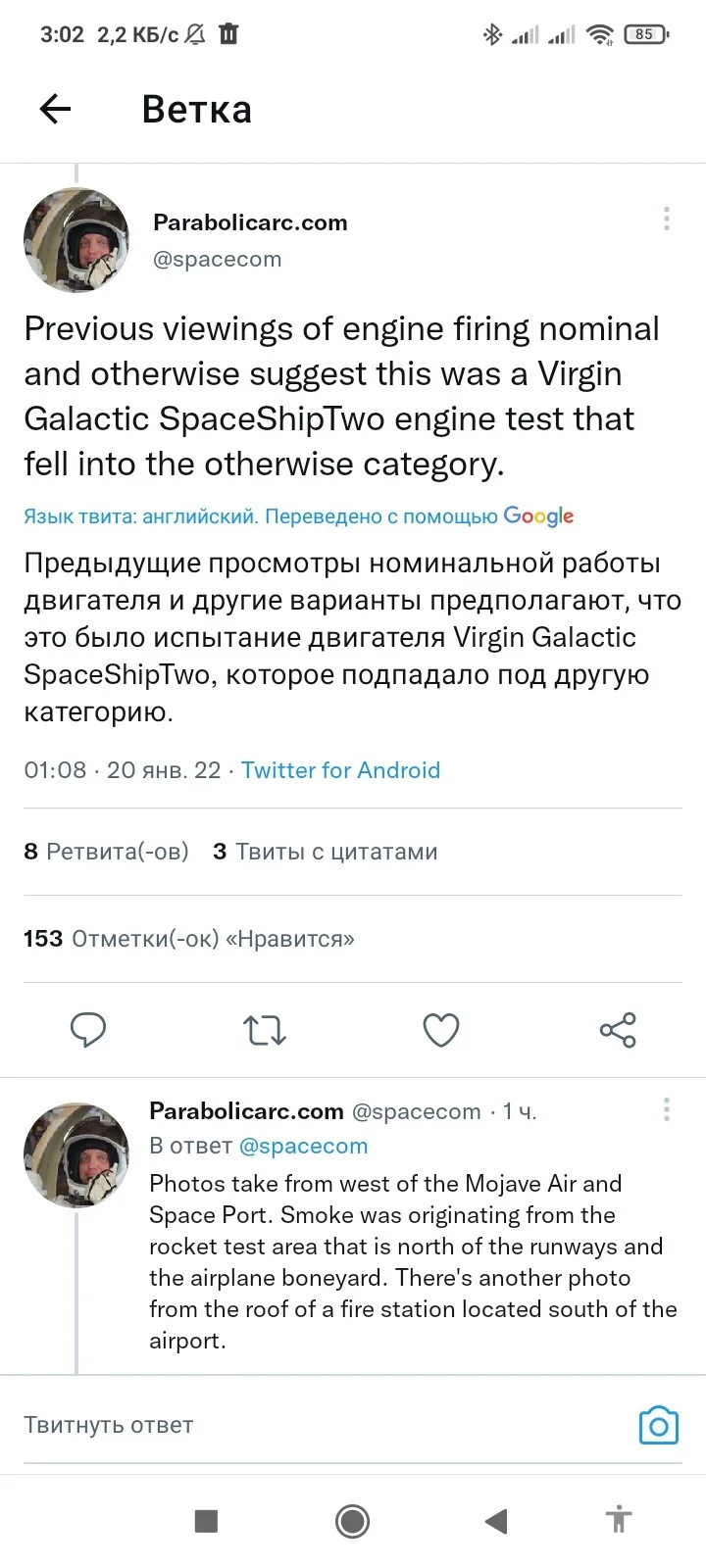Viewport: 706px width, 1568px height.
Task: Tap the camera icon in reply bar
Action: 659,1425
